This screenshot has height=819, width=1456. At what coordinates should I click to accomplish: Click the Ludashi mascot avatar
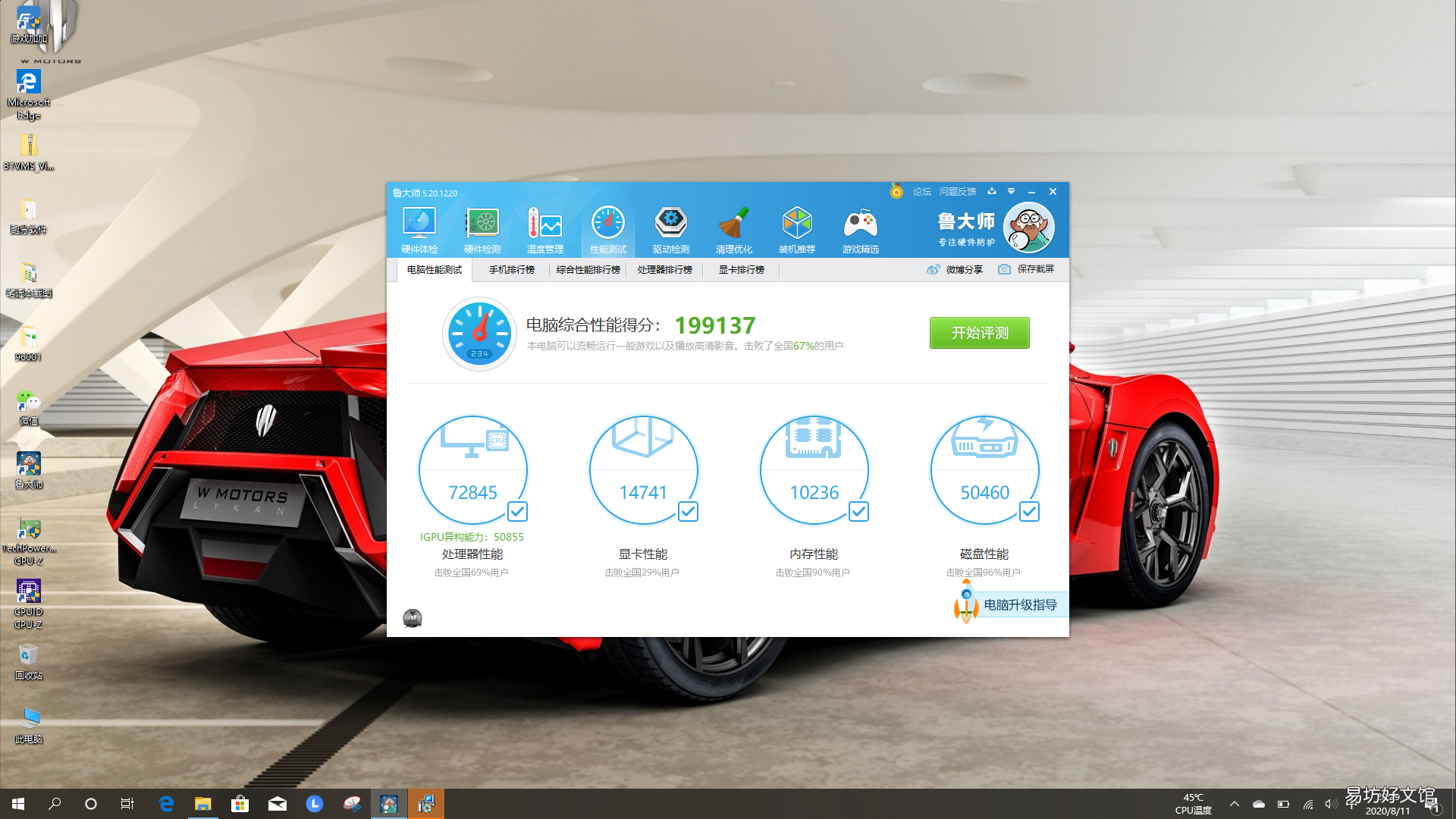(1029, 227)
